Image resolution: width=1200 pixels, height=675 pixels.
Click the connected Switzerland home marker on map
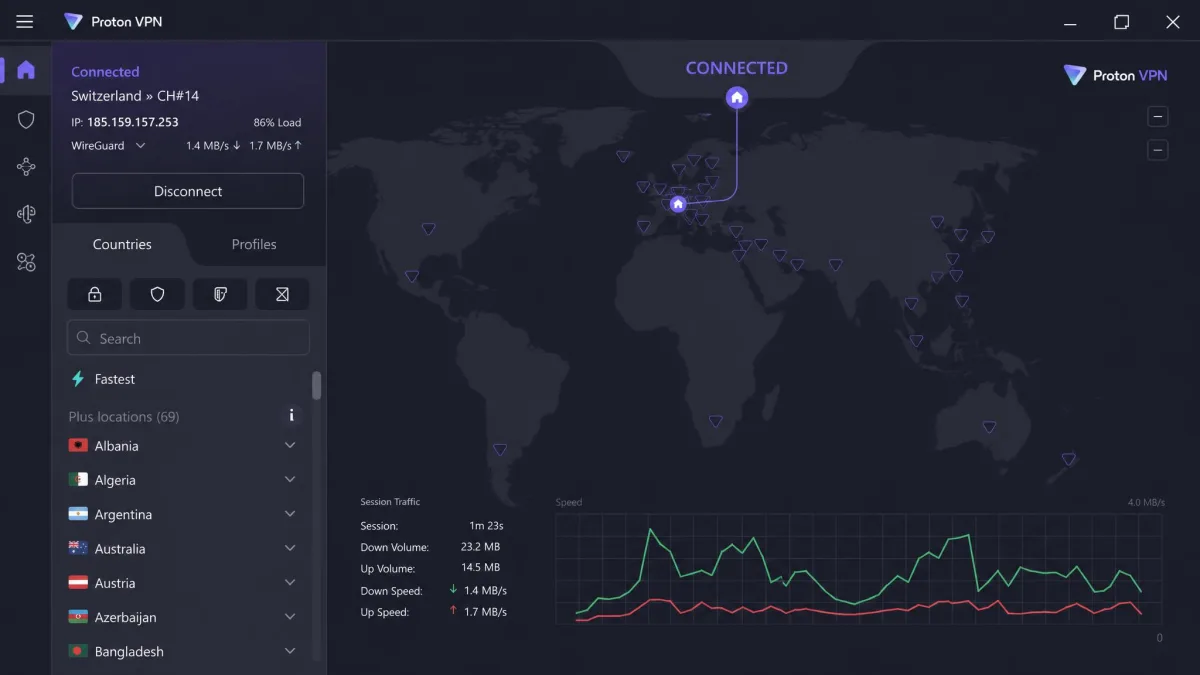point(678,204)
